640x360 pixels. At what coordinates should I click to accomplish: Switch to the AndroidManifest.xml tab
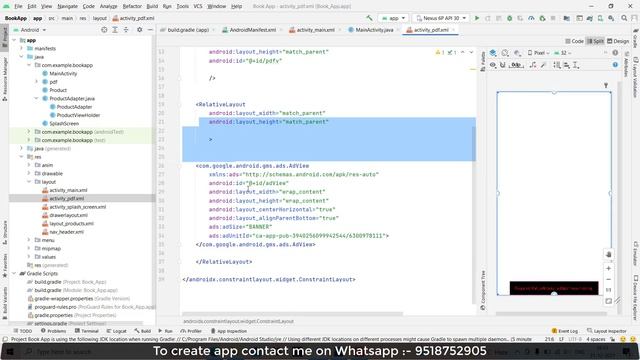252,30
